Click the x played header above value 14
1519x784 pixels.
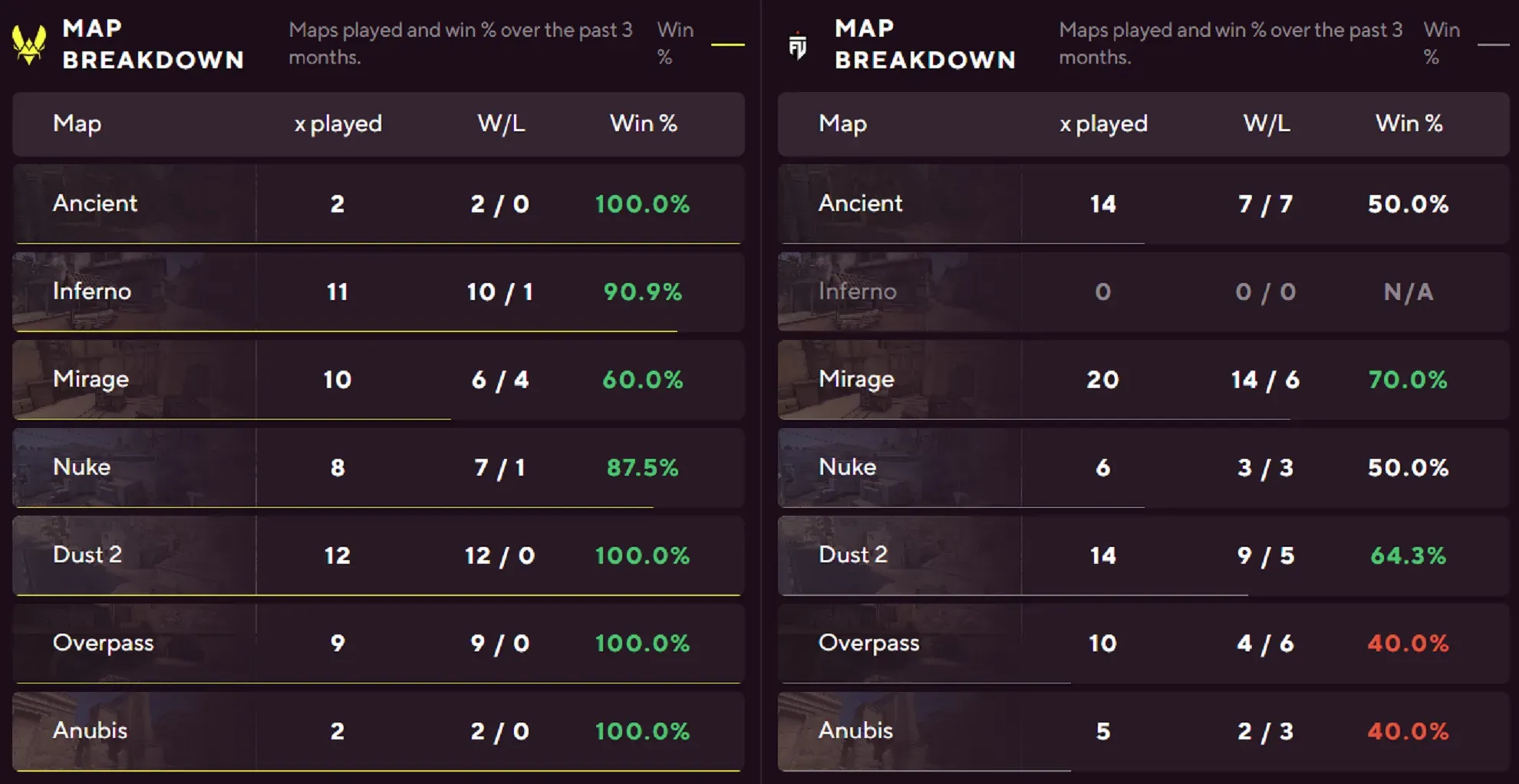tap(1103, 124)
